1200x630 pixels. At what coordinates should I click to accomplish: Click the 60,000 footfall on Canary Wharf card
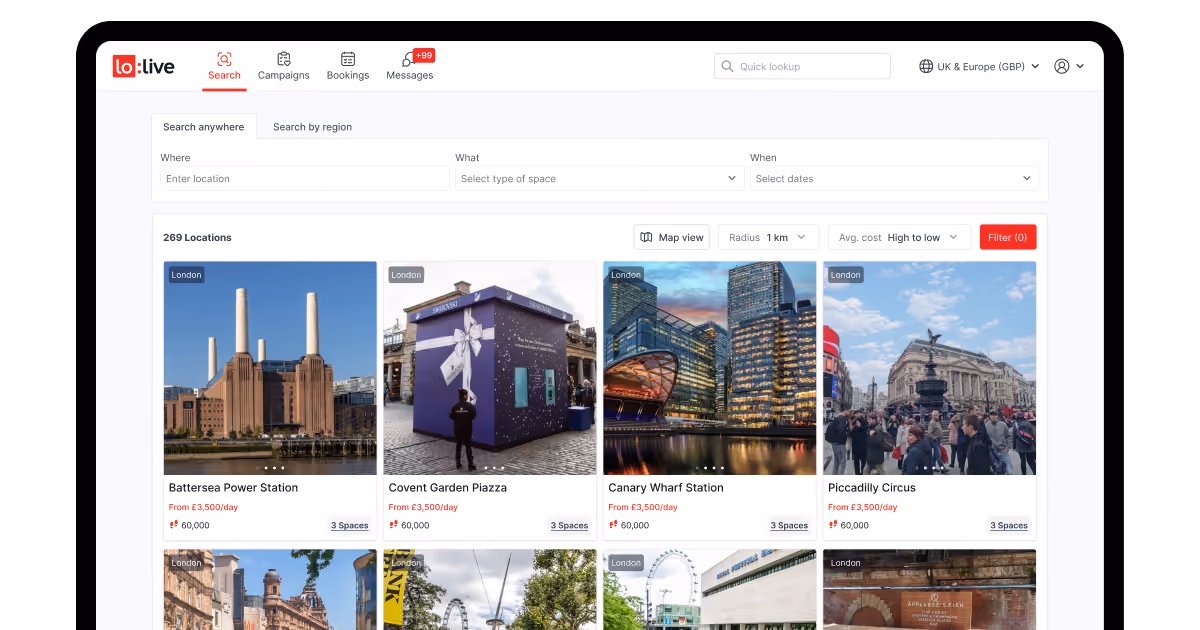point(635,525)
